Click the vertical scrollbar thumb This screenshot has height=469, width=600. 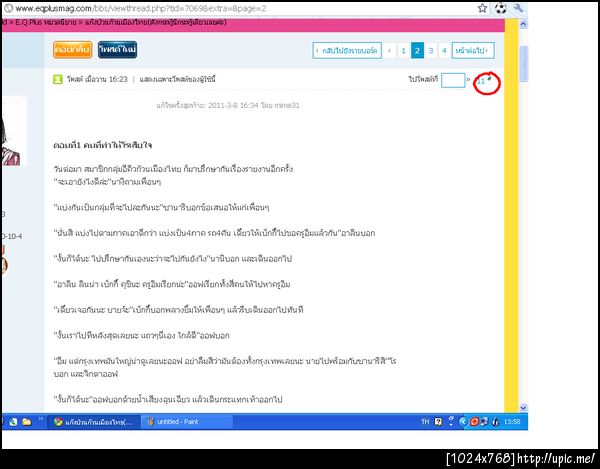[523, 63]
